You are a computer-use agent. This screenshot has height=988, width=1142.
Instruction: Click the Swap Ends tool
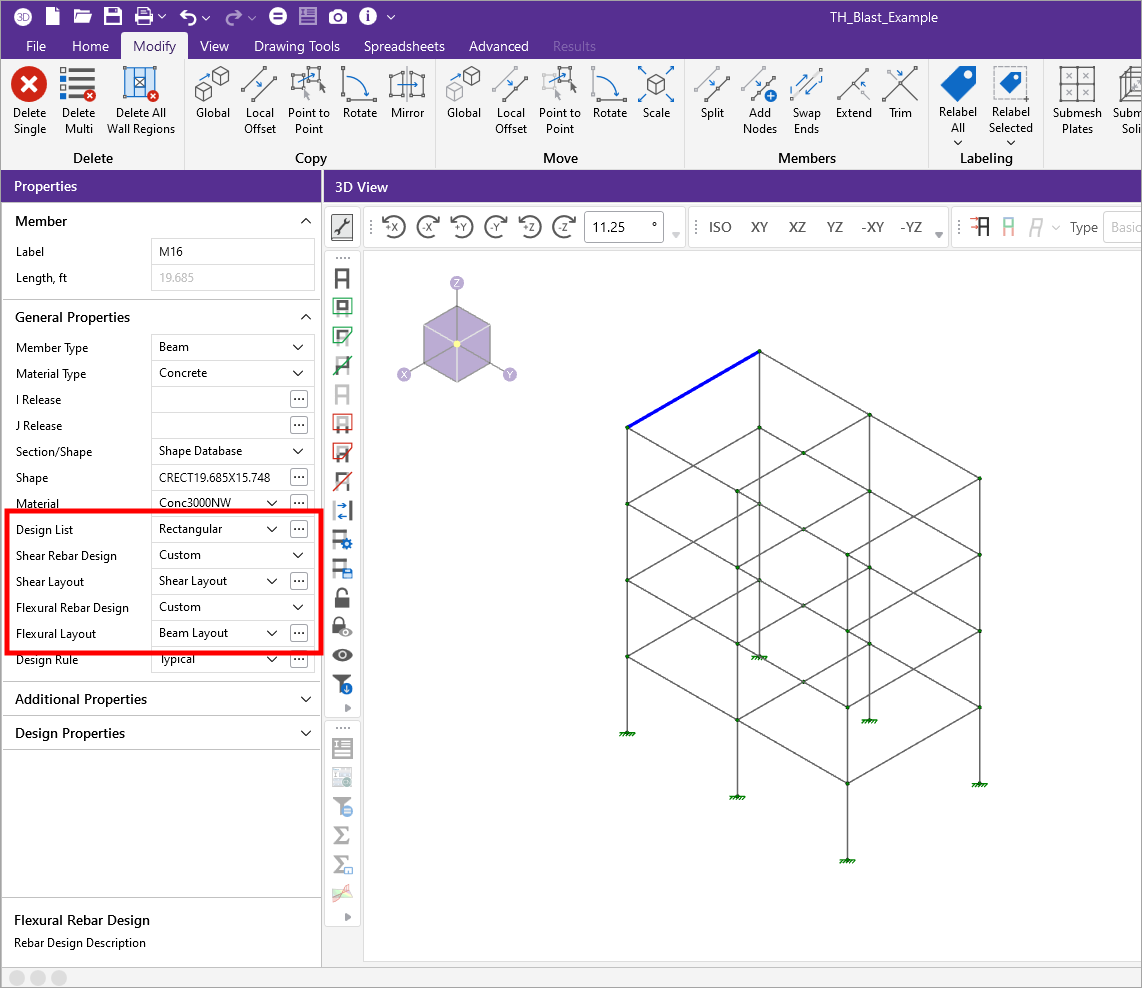point(806,86)
